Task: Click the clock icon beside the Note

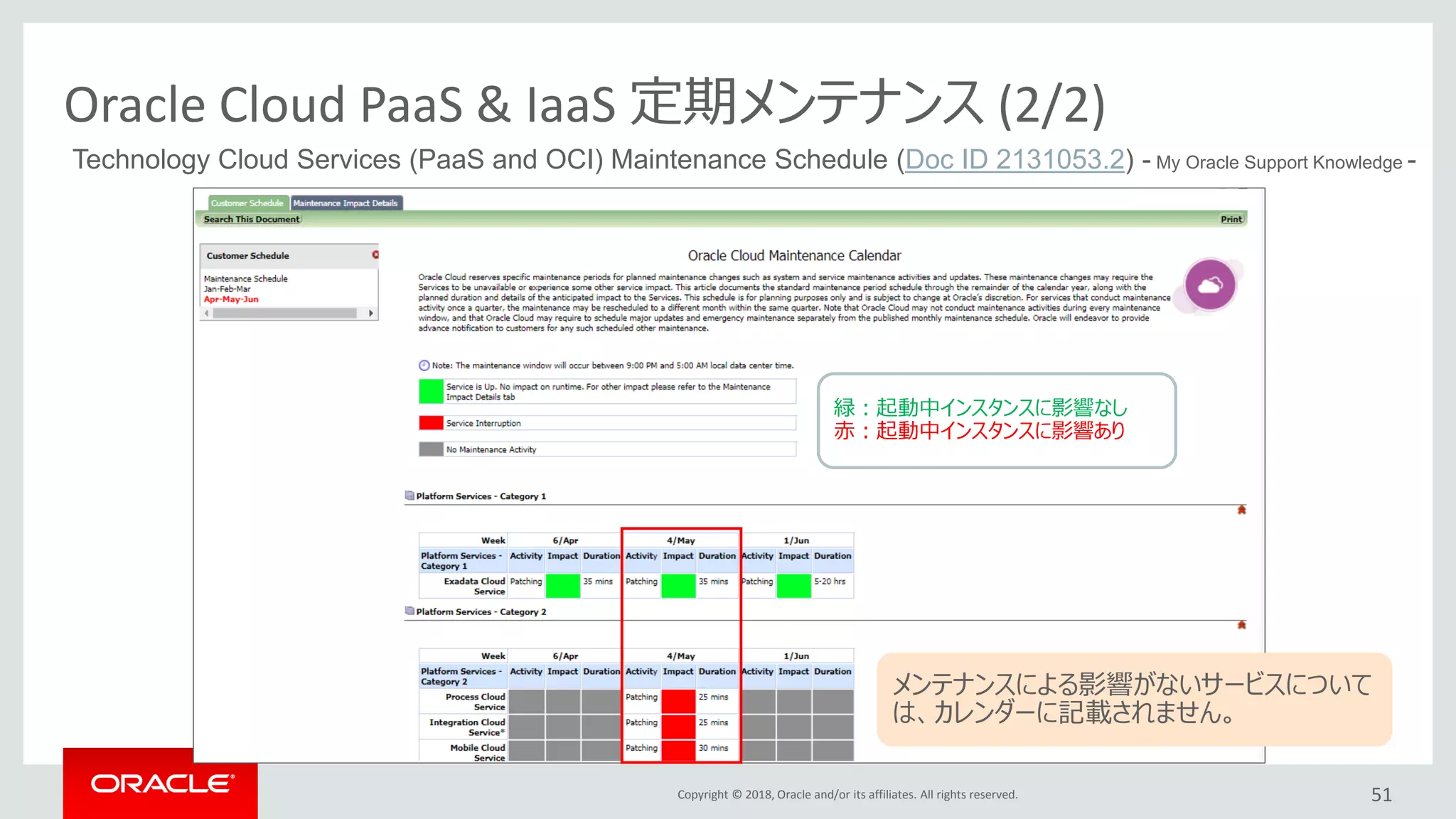Action: click(424, 365)
